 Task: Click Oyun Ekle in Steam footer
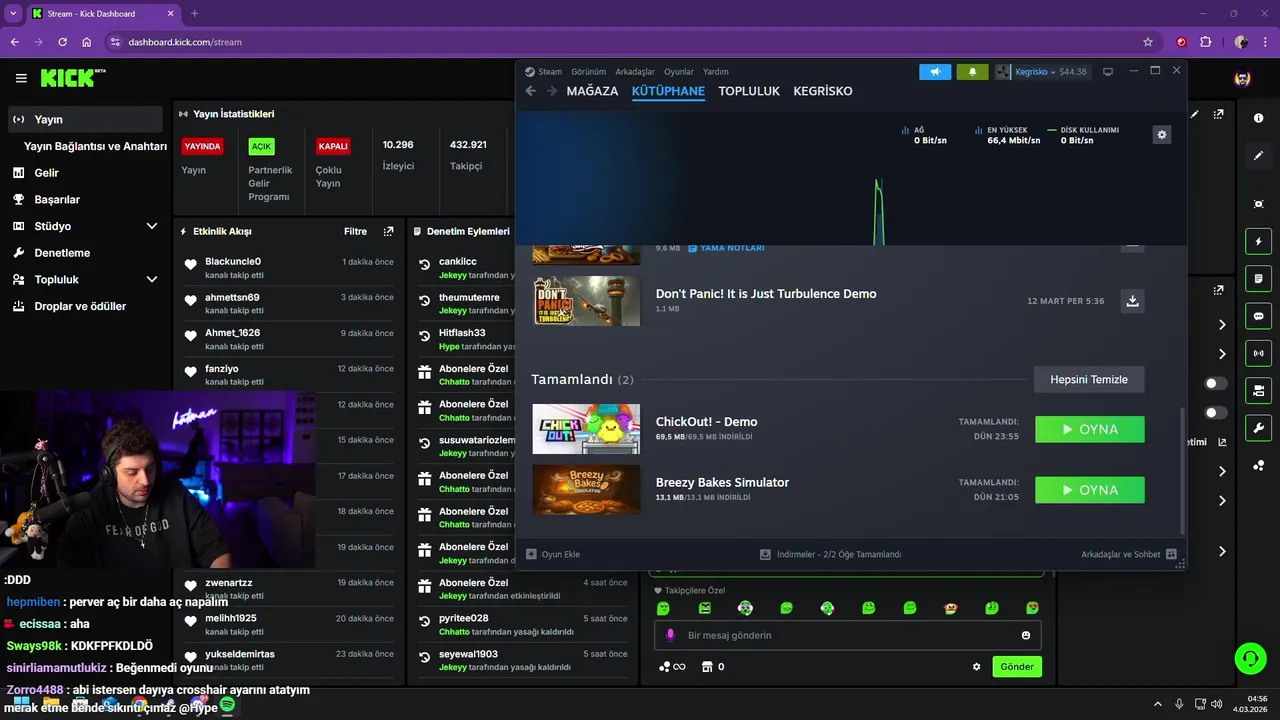pos(553,554)
